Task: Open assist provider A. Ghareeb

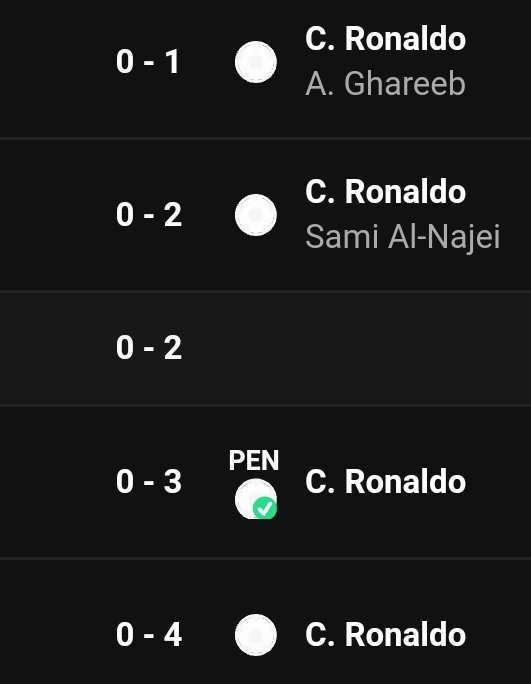Action: pyautogui.click(x=386, y=83)
